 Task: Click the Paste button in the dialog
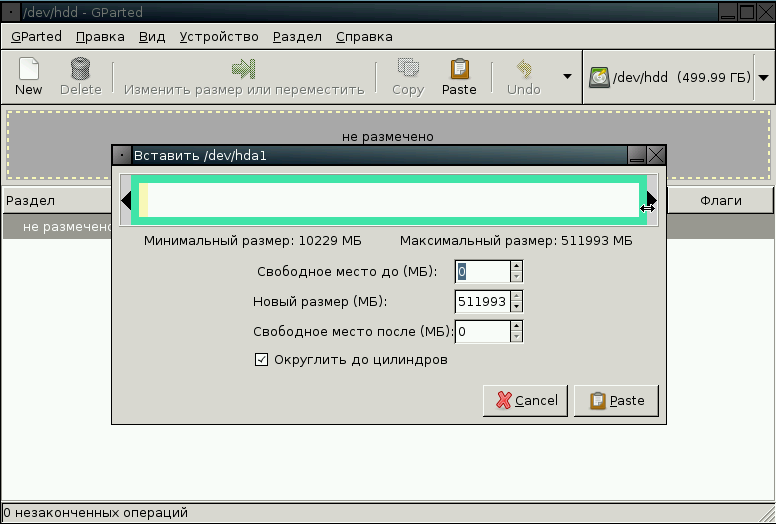(616, 400)
